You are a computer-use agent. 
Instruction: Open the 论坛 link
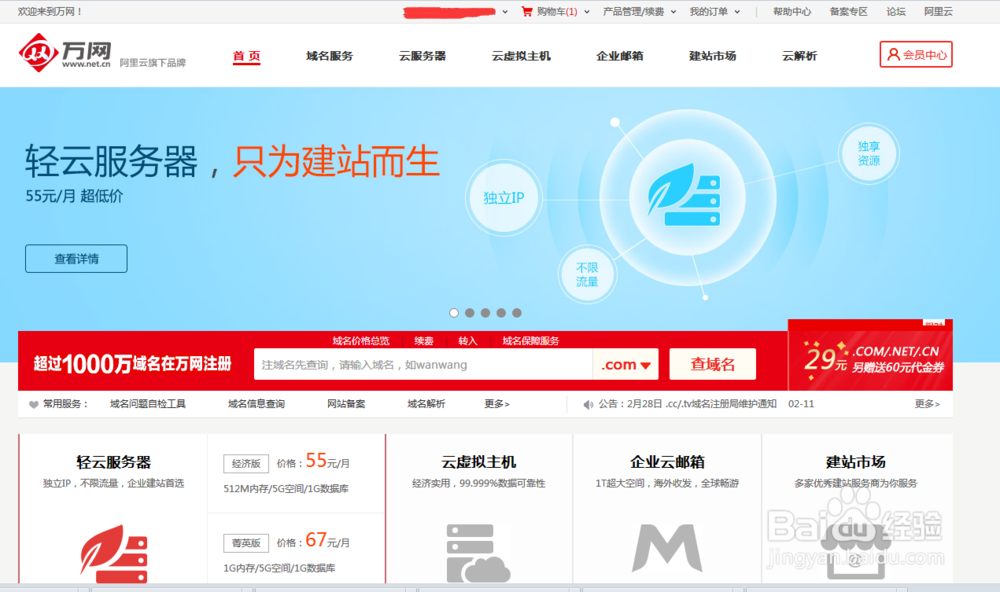895,11
